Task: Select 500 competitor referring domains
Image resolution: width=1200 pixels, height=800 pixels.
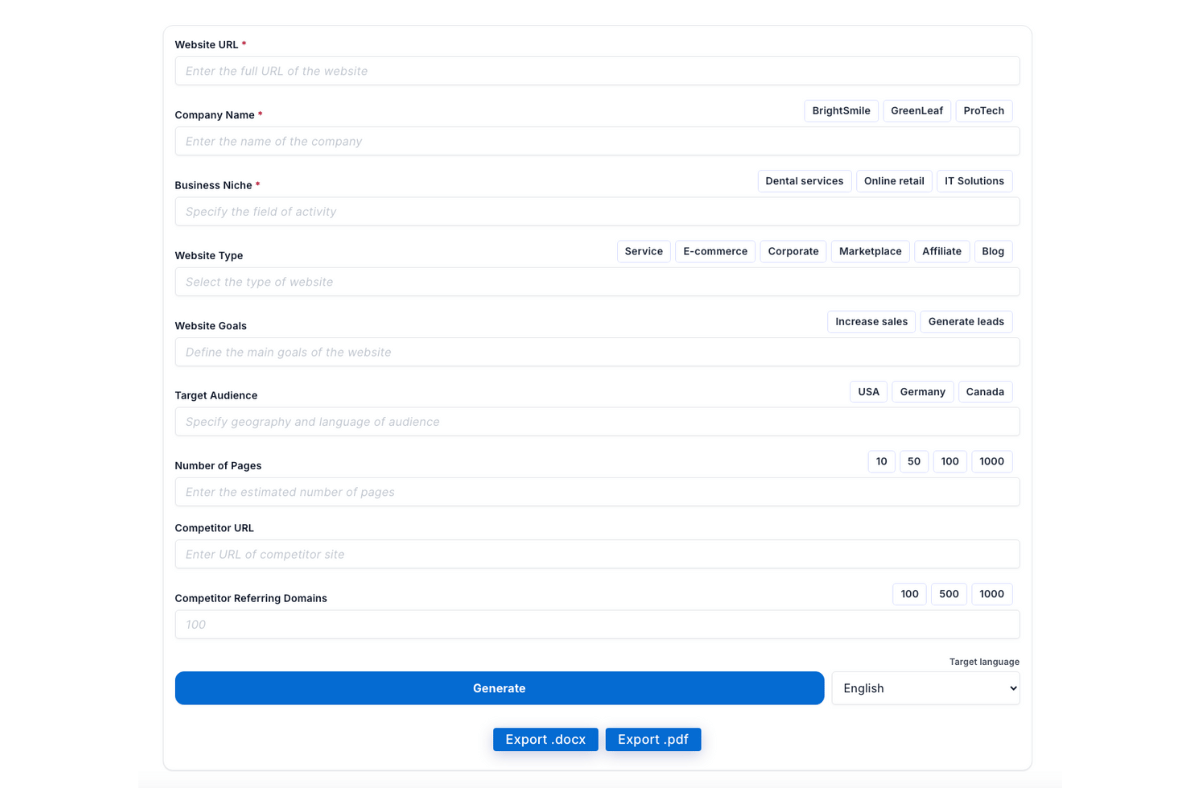Action: click(949, 594)
